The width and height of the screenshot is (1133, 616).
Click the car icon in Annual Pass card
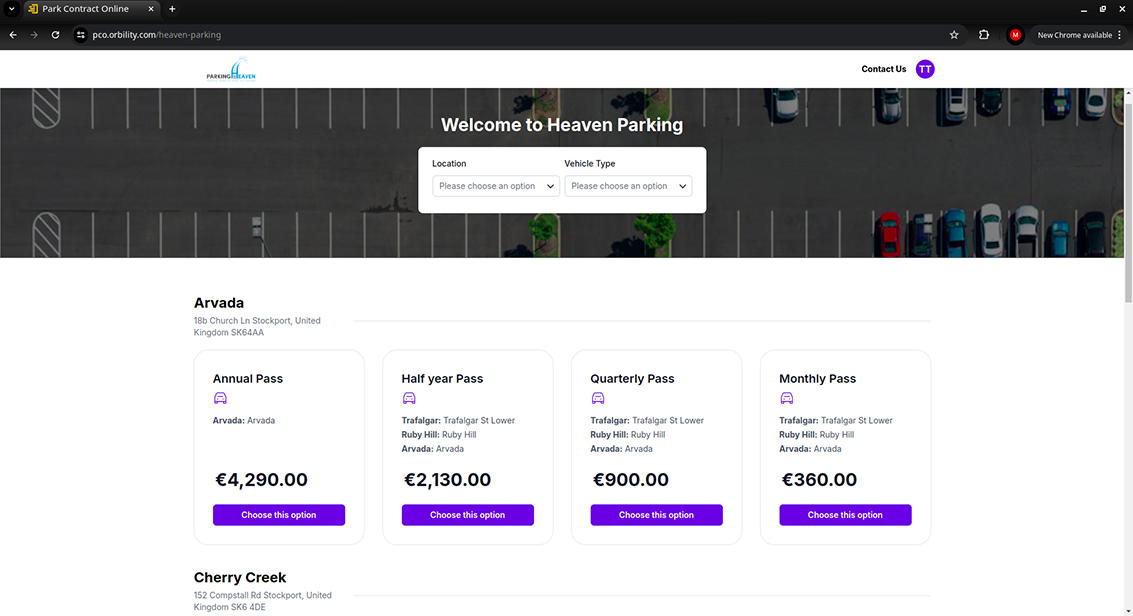coord(220,398)
